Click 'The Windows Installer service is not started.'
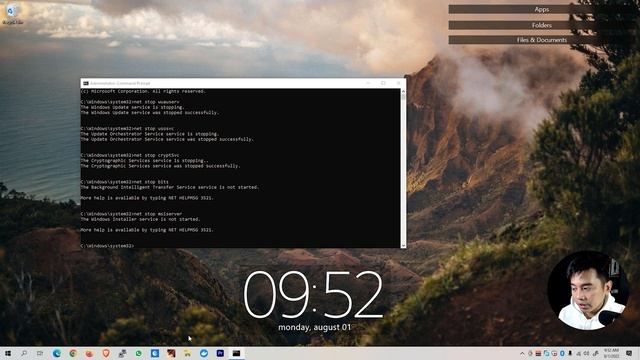The height and width of the screenshot is (360, 640). pos(140,219)
